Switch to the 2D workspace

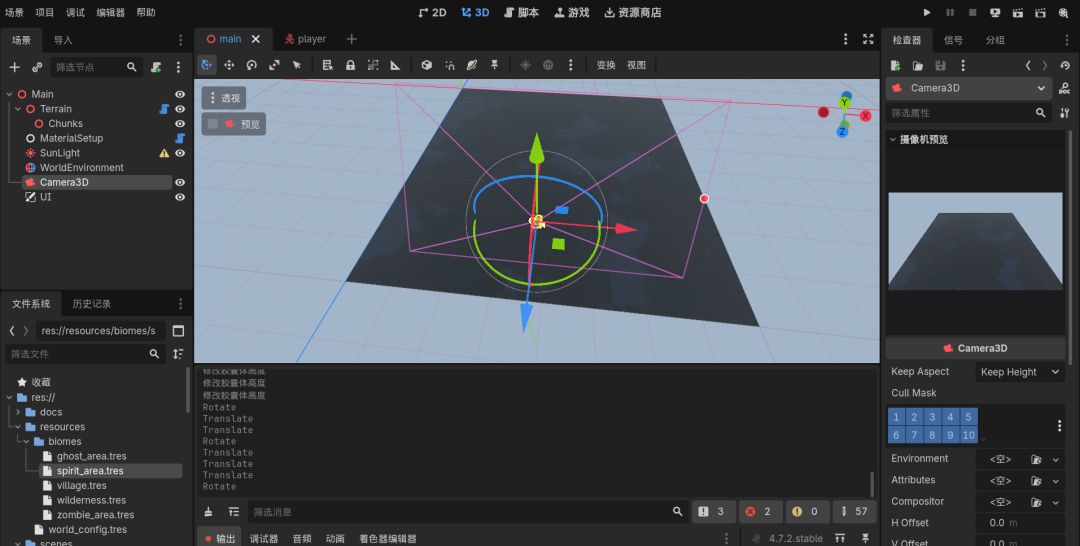pos(432,12)
